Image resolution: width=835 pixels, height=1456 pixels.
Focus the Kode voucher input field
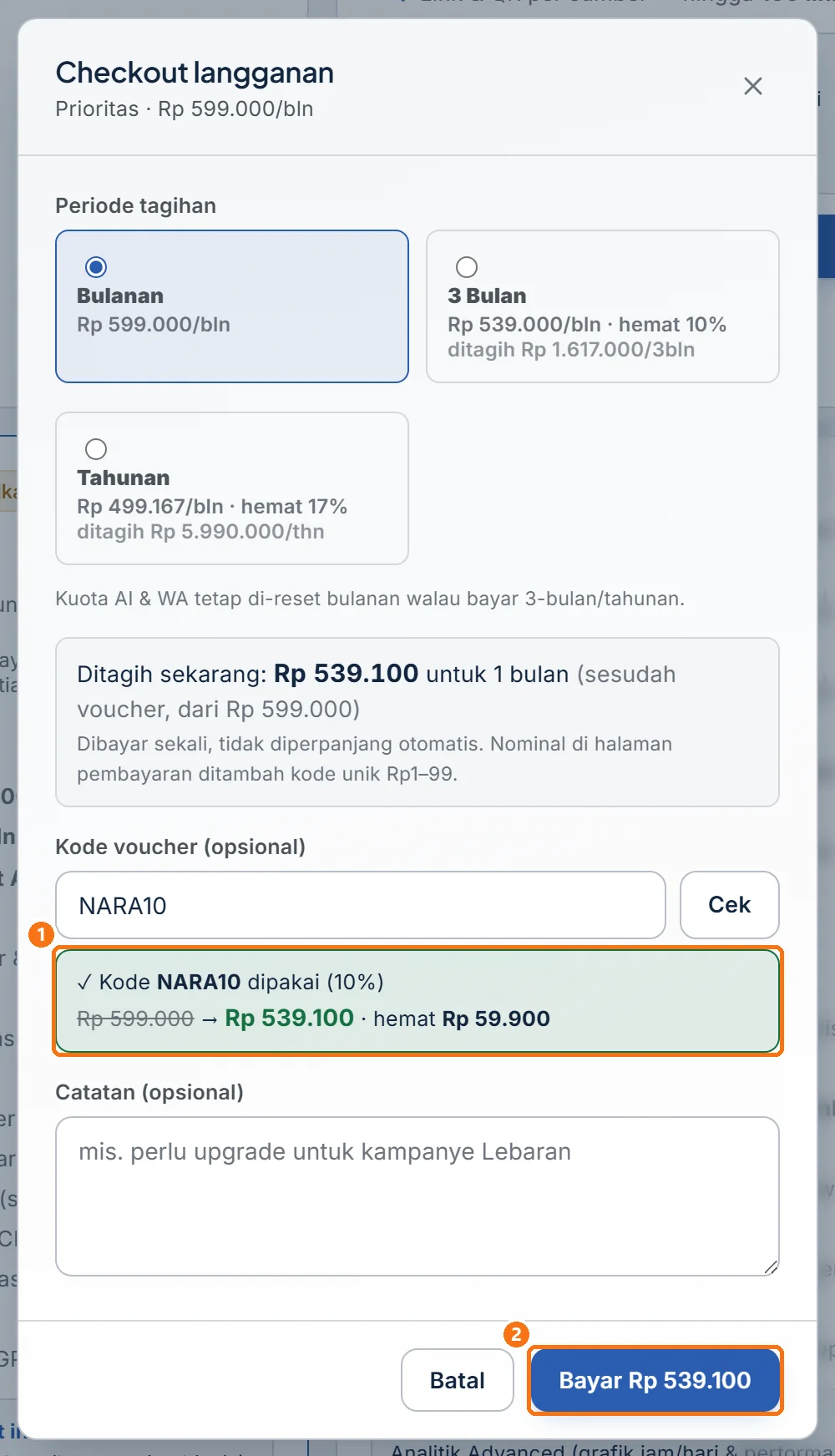click(x=361, y=905)
